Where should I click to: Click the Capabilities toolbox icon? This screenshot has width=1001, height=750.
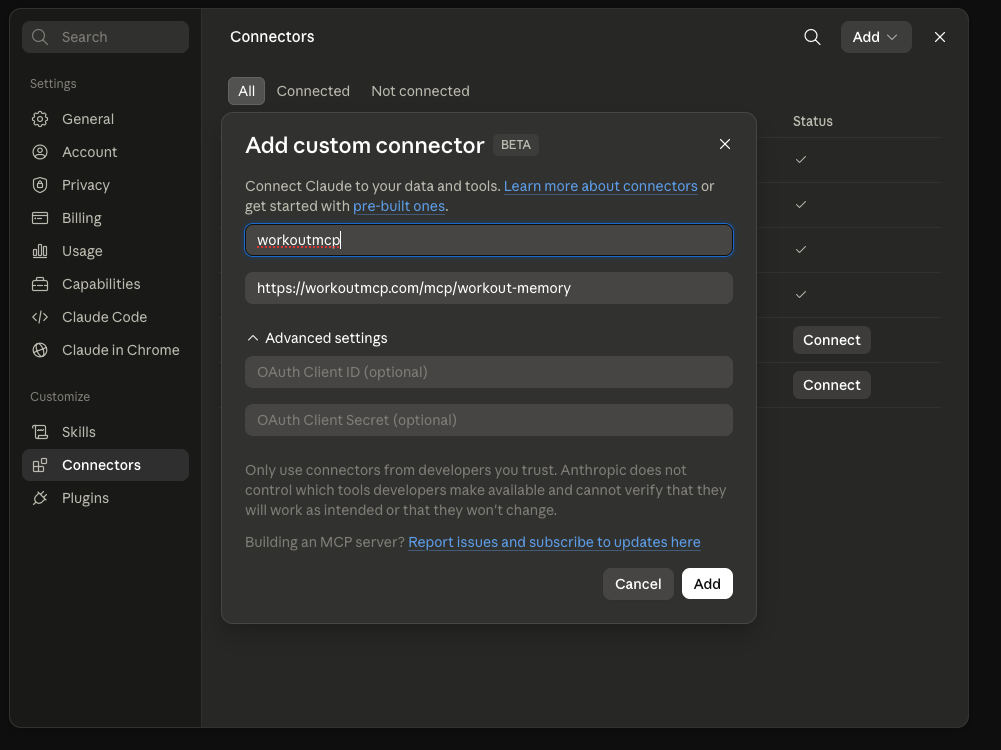click(x=40, y=284)
